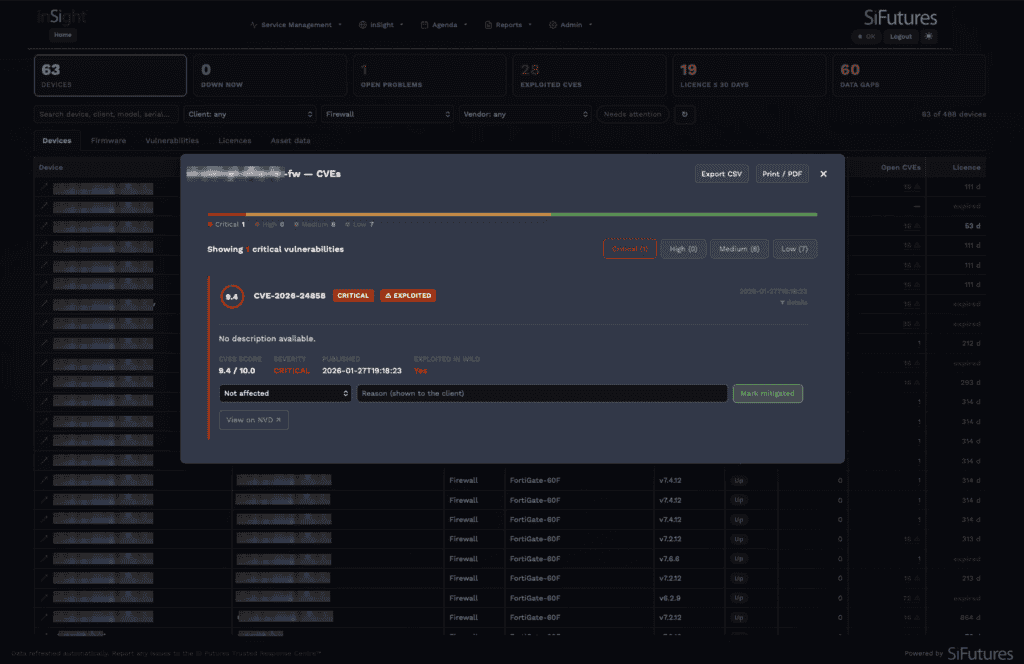The height and width of the screenshot is (664, 1024).
Task: Filter the list to Critical (1) vulnerabilities
Action: click(630, 249)
